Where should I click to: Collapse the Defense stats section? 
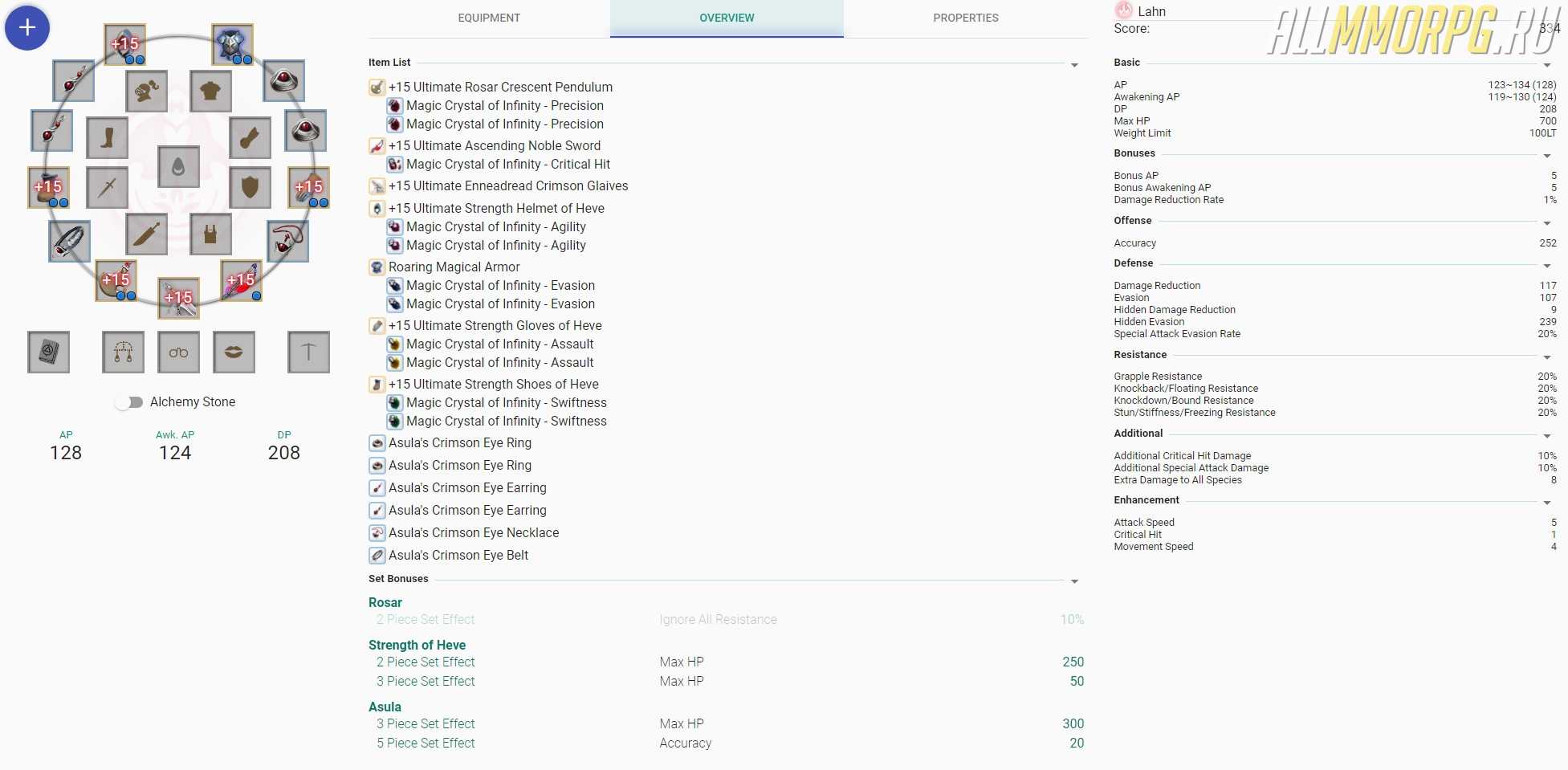1547,265
